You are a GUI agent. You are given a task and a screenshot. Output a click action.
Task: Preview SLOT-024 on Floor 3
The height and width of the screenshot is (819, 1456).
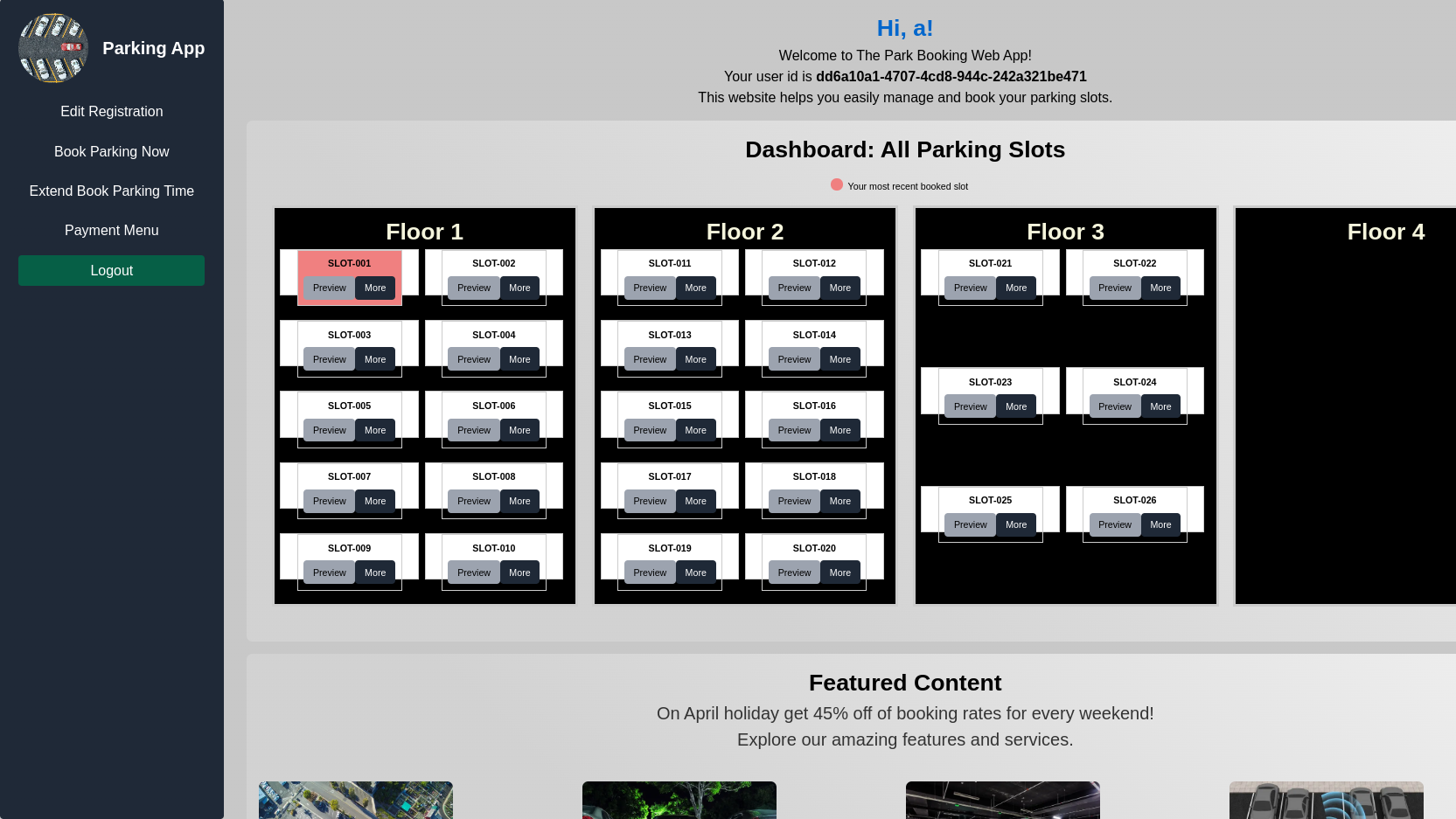pos(1115,407)
